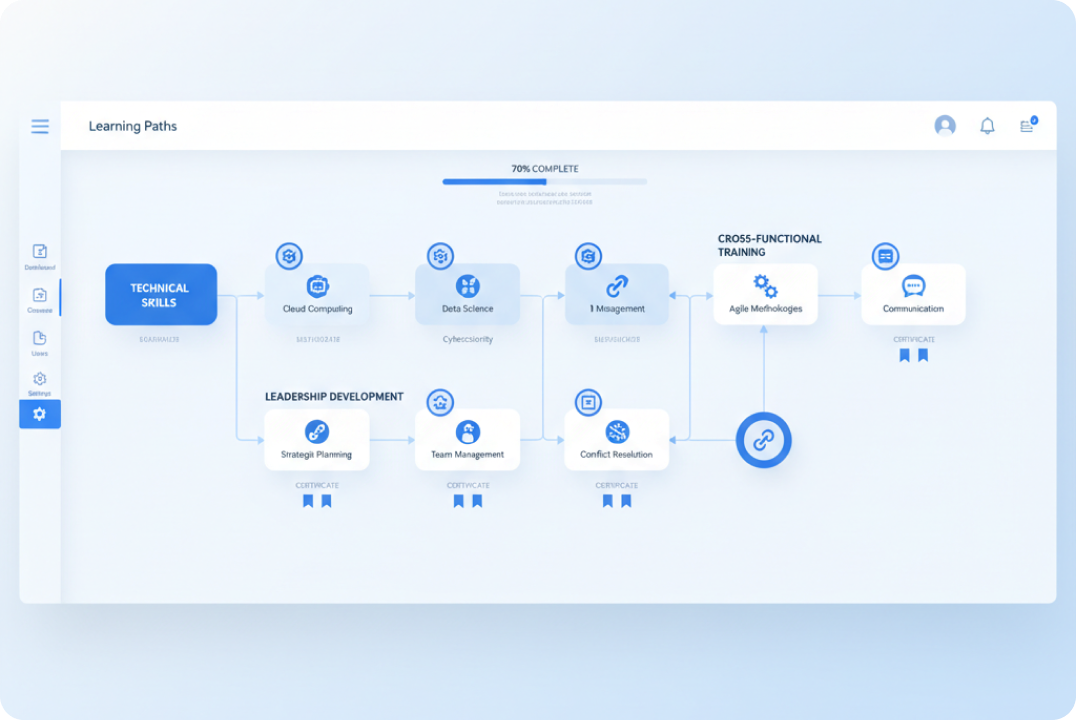The height and width of the screenshot is (720, 1076).
Task: Open the Communication card
Action: [x=913, y=294]
